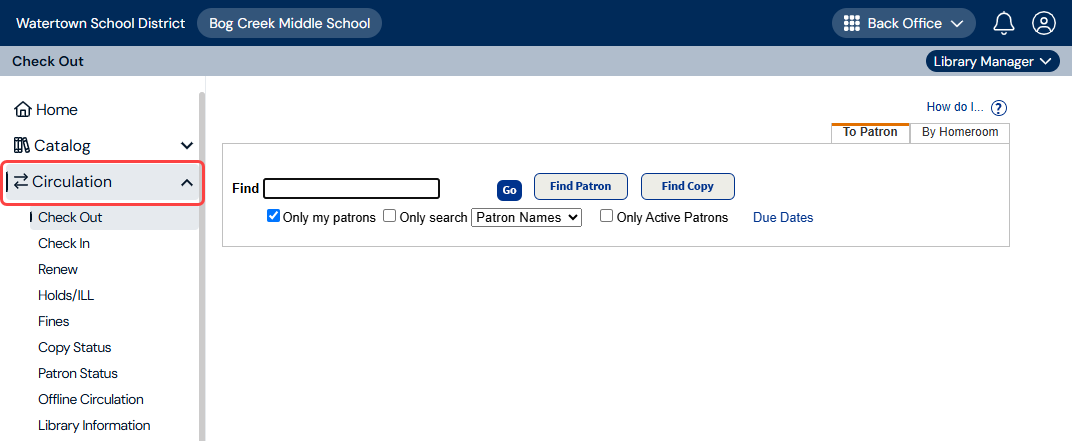1072x441 pixels.
Task: Open the Library Manager dropdown
Action: coord(992,62)
